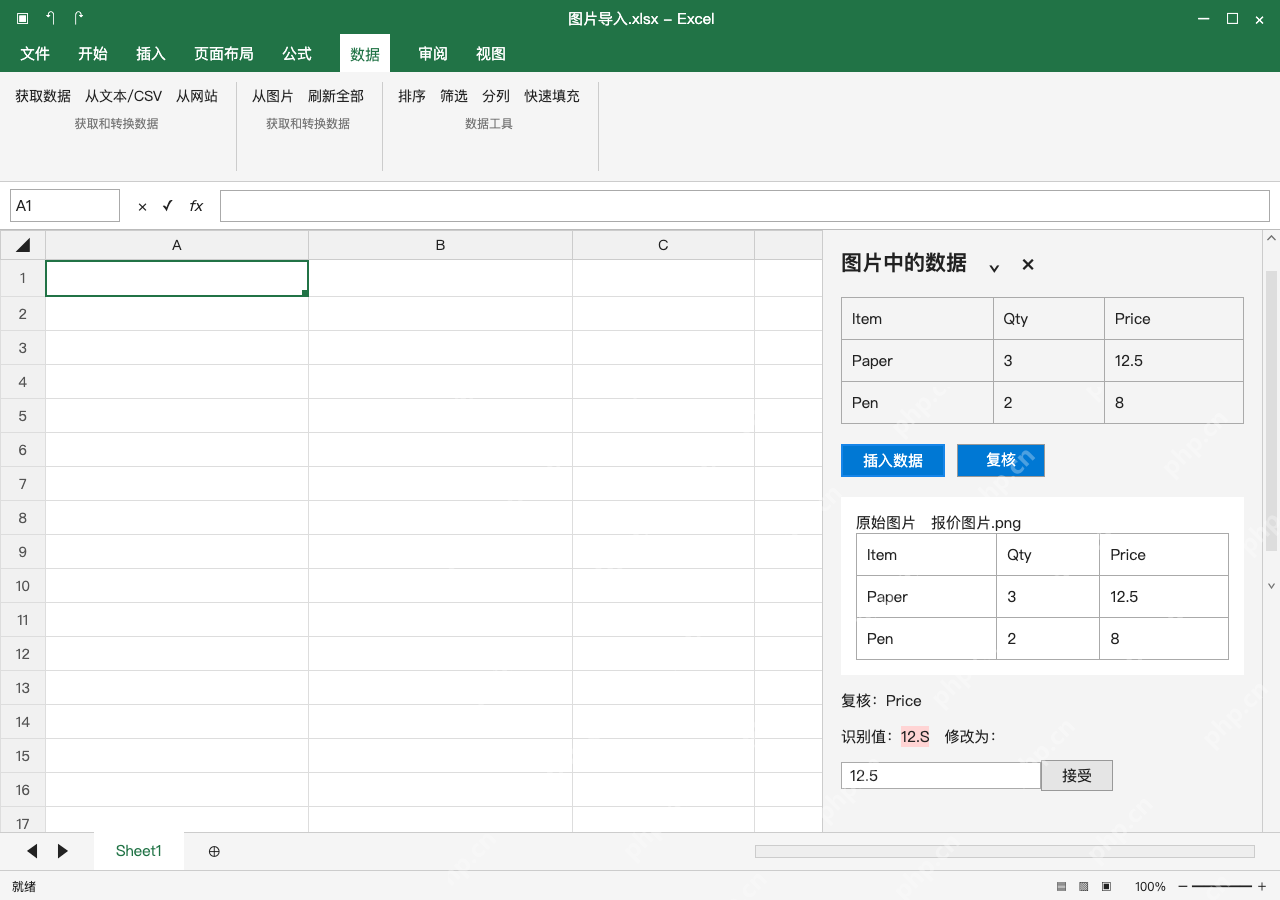This screenshot has height=900, width=1280.
Task: Select column B header
Action: (x=440, y=245)
